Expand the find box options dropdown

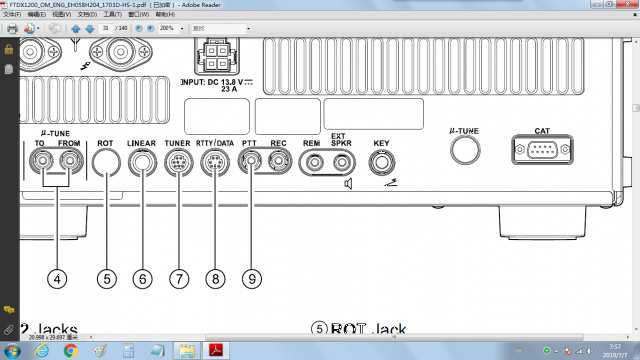click(248, 29)
